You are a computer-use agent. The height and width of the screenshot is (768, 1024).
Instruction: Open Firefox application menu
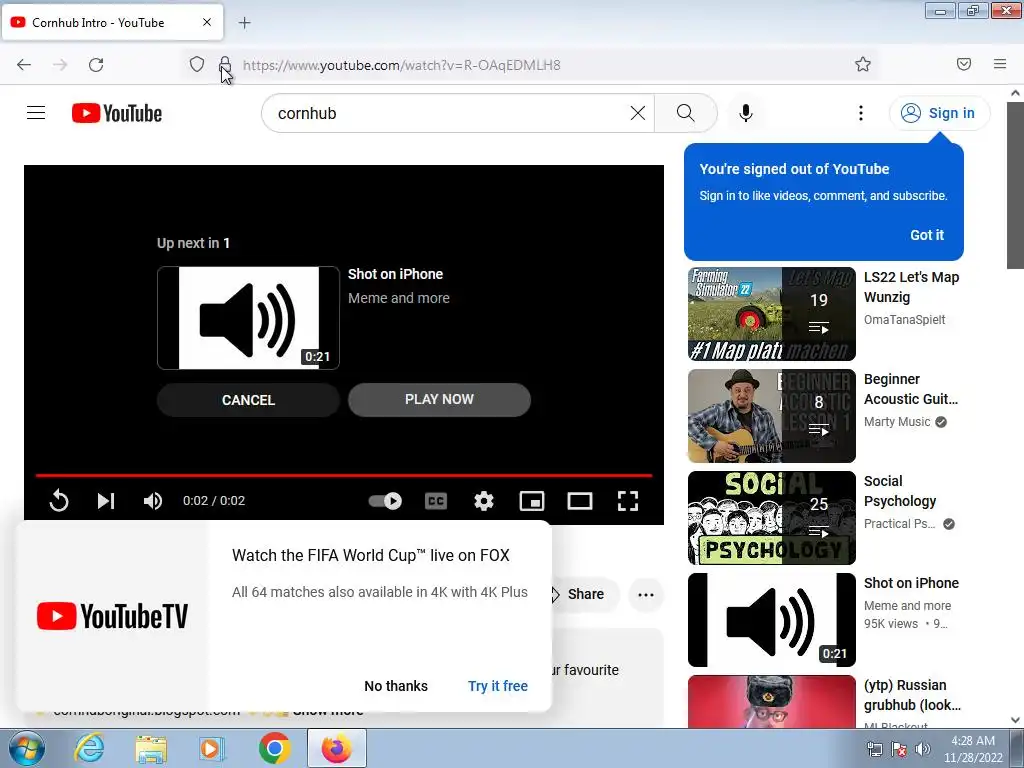1000,64
